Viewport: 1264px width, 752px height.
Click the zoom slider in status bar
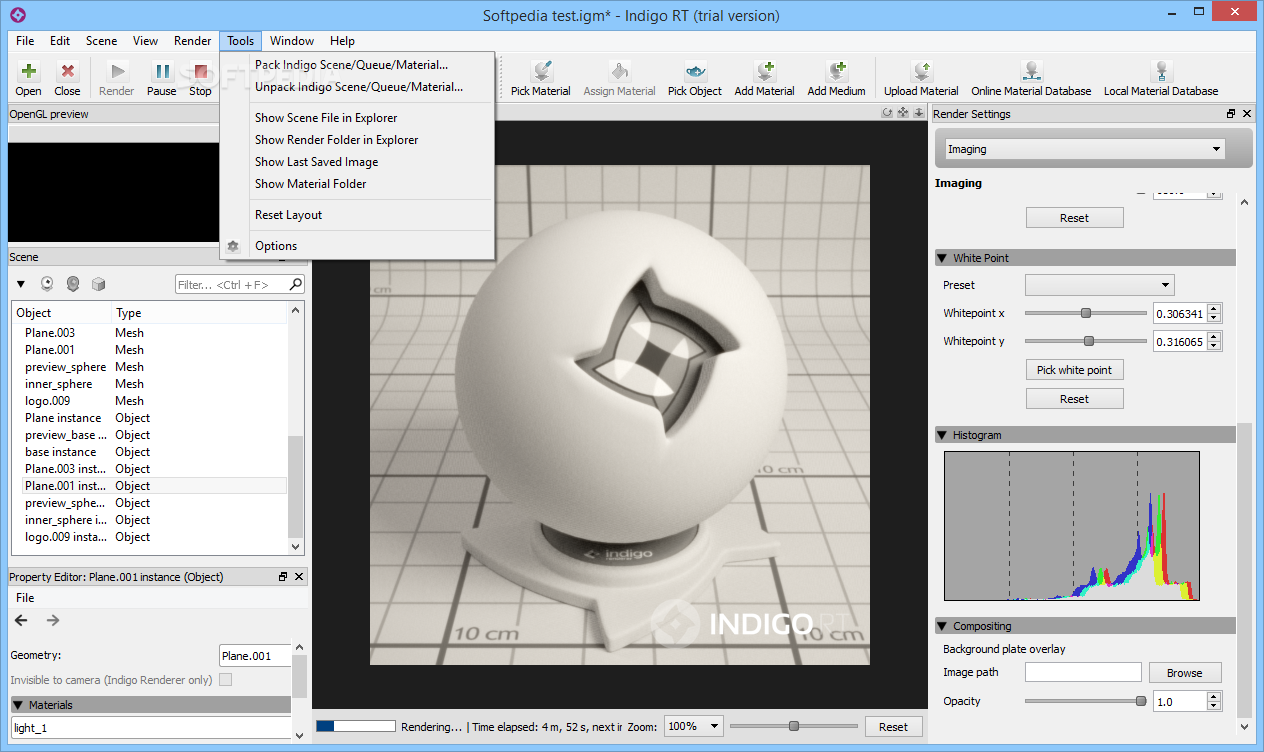tap(794, 726)
